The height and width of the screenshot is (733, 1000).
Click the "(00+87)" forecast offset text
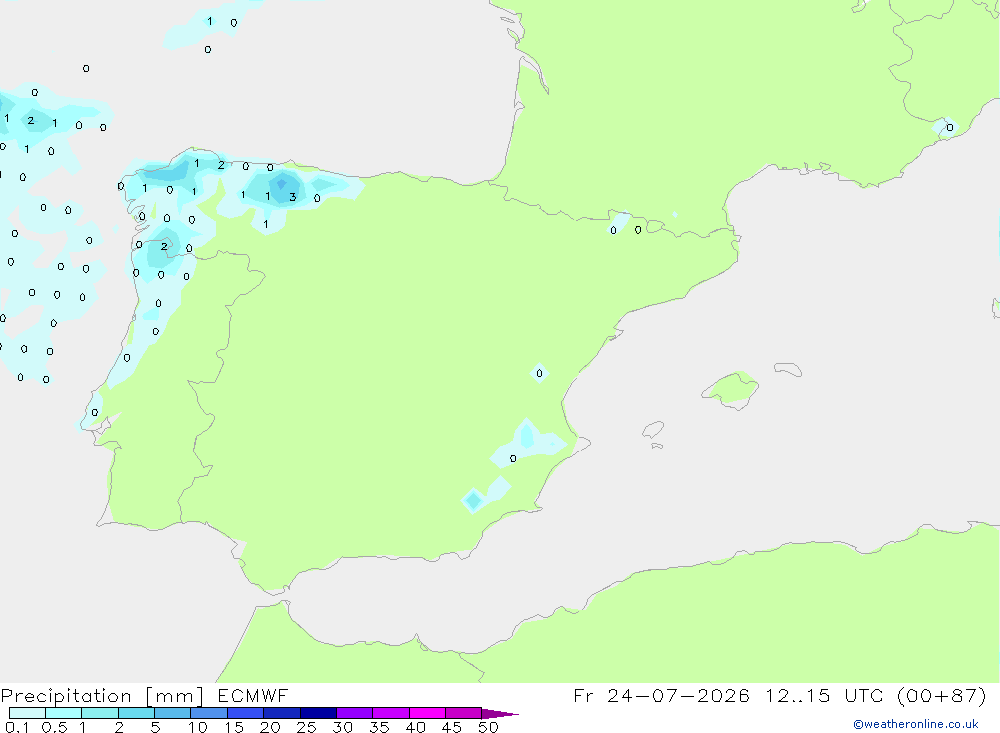click(941, 695)
